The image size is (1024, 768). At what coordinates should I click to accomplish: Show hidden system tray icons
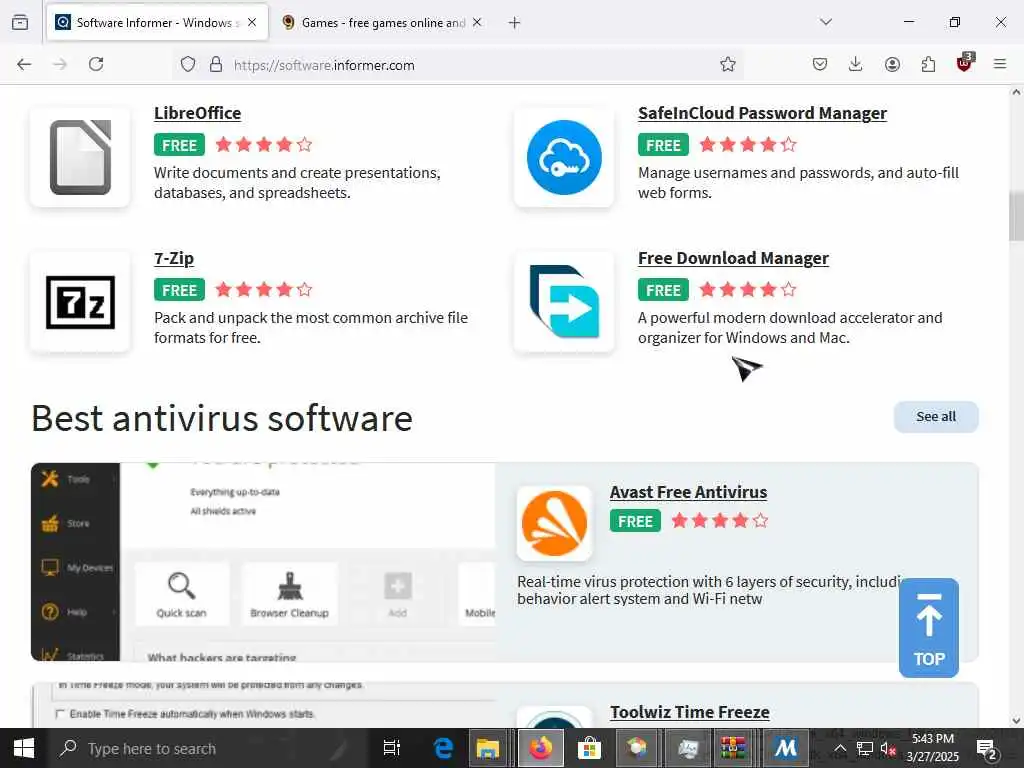coord(840,748)
